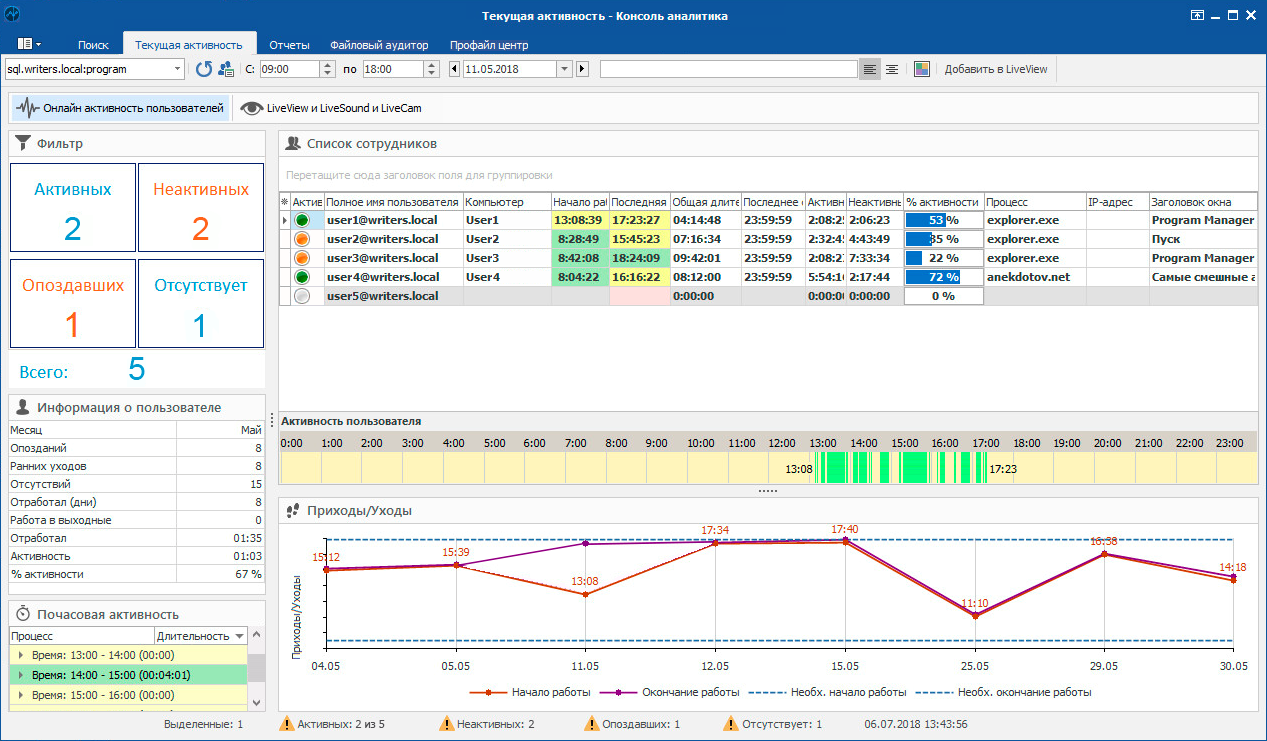Open the Файловый аудитор tab

pos(379,45)
